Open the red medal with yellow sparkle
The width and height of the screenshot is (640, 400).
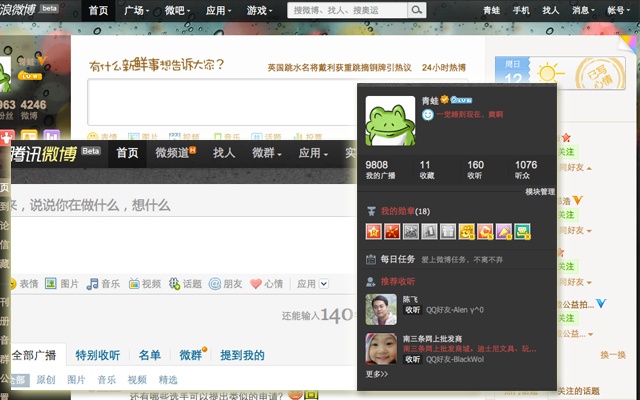392,231
